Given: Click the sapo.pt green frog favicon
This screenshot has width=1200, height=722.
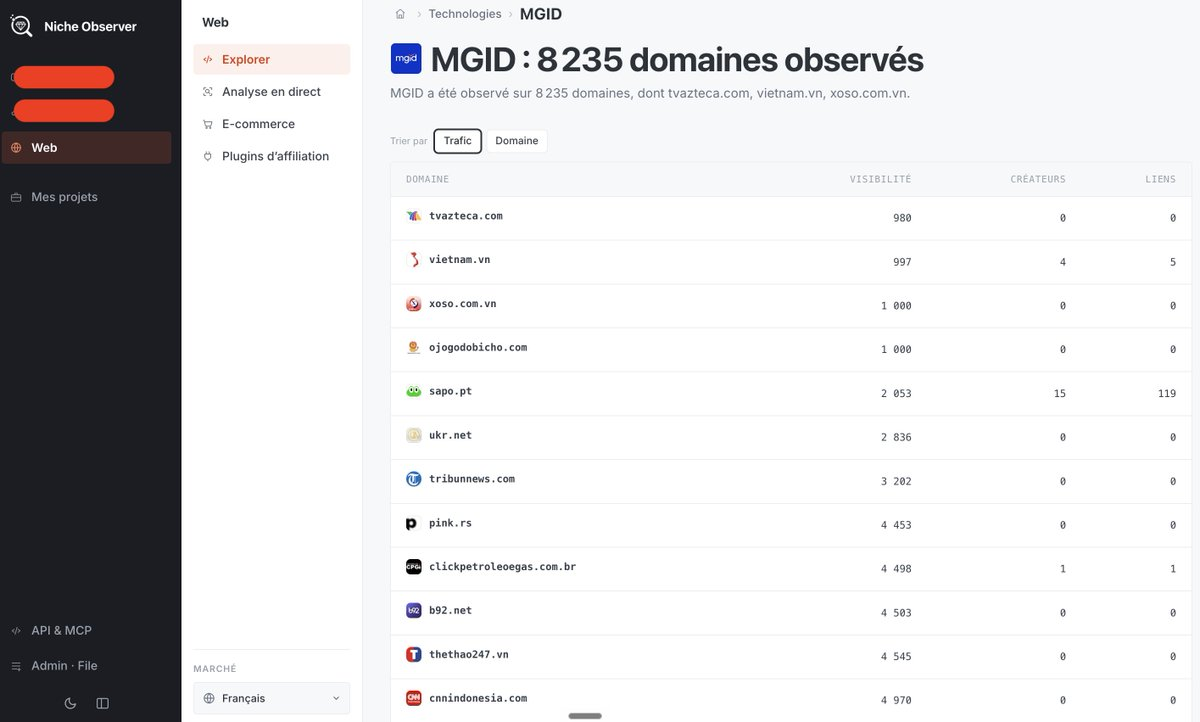Looking at the screenshot, I should (414, 392).
